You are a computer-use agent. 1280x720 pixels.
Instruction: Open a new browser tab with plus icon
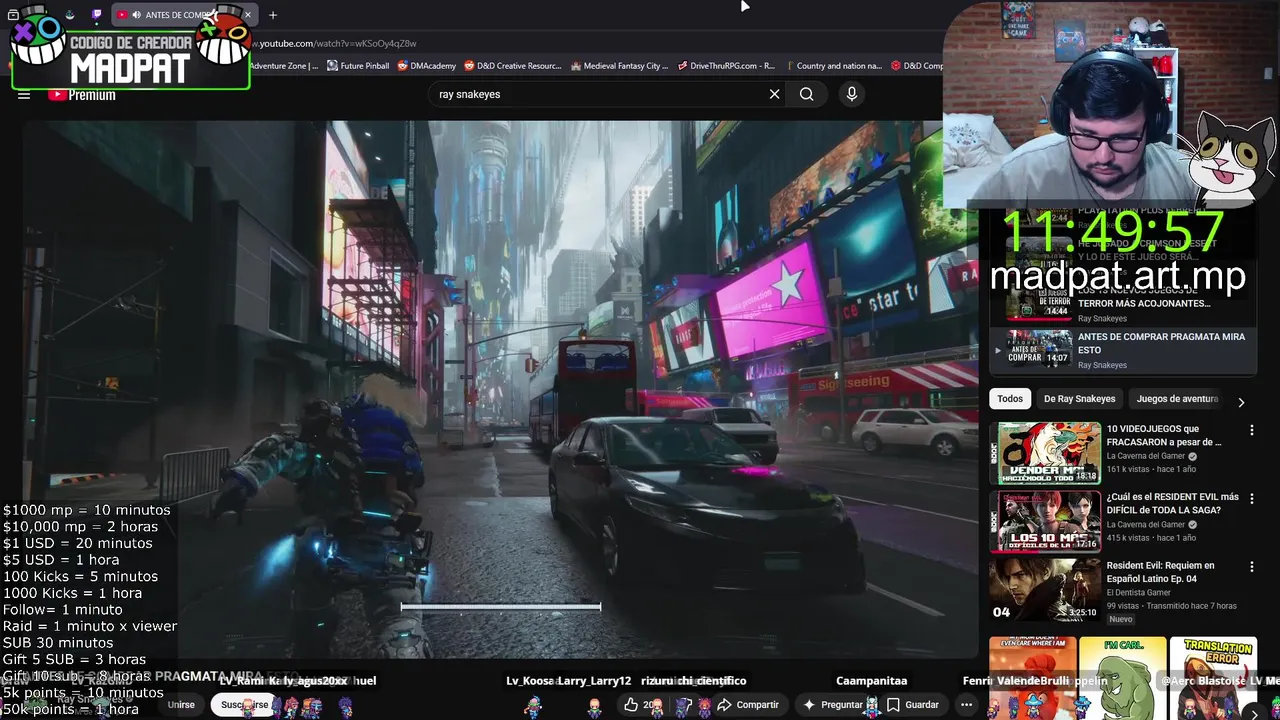tap(272, 15)
